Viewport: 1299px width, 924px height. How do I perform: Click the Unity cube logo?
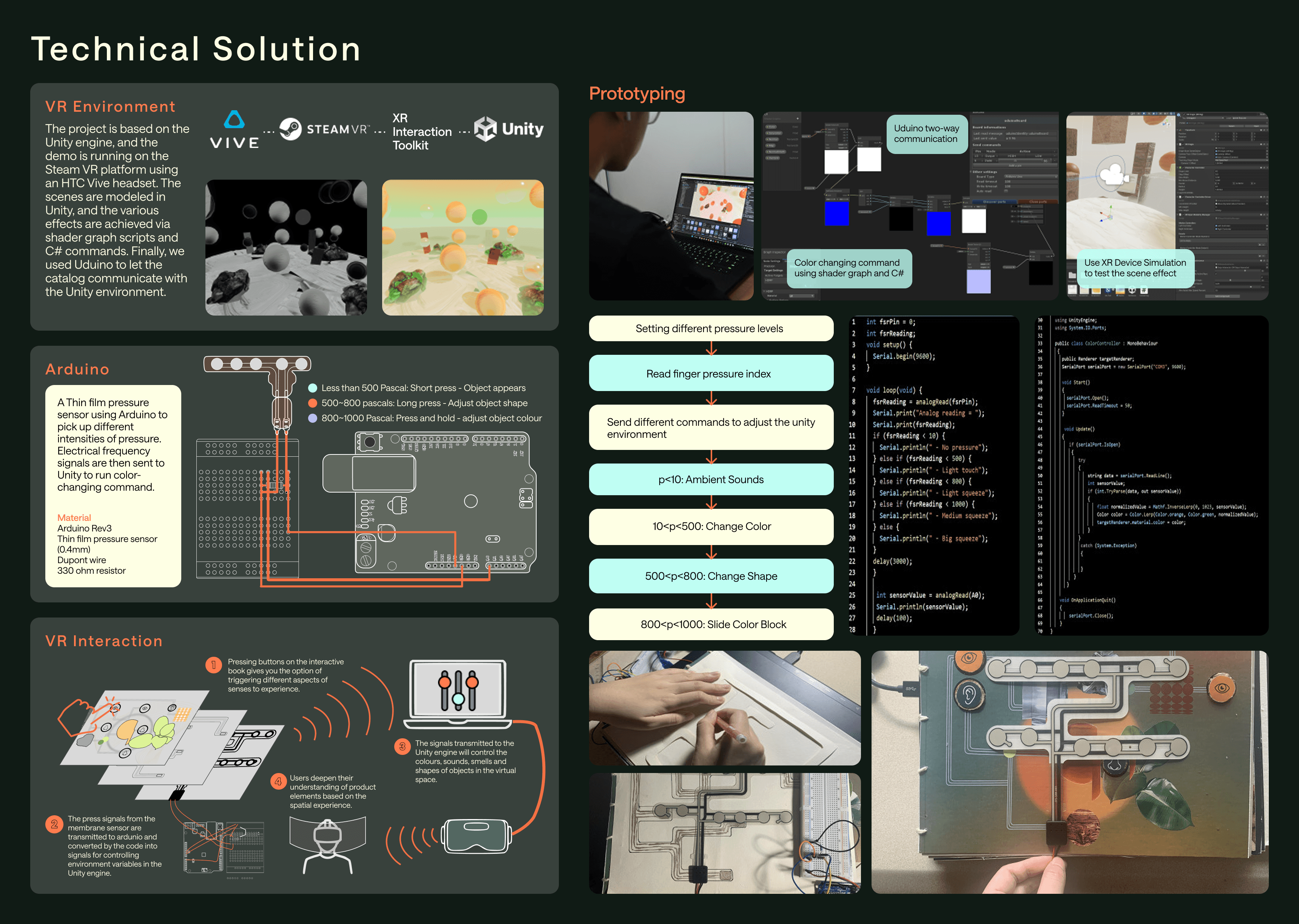click(x=486, y=129)
